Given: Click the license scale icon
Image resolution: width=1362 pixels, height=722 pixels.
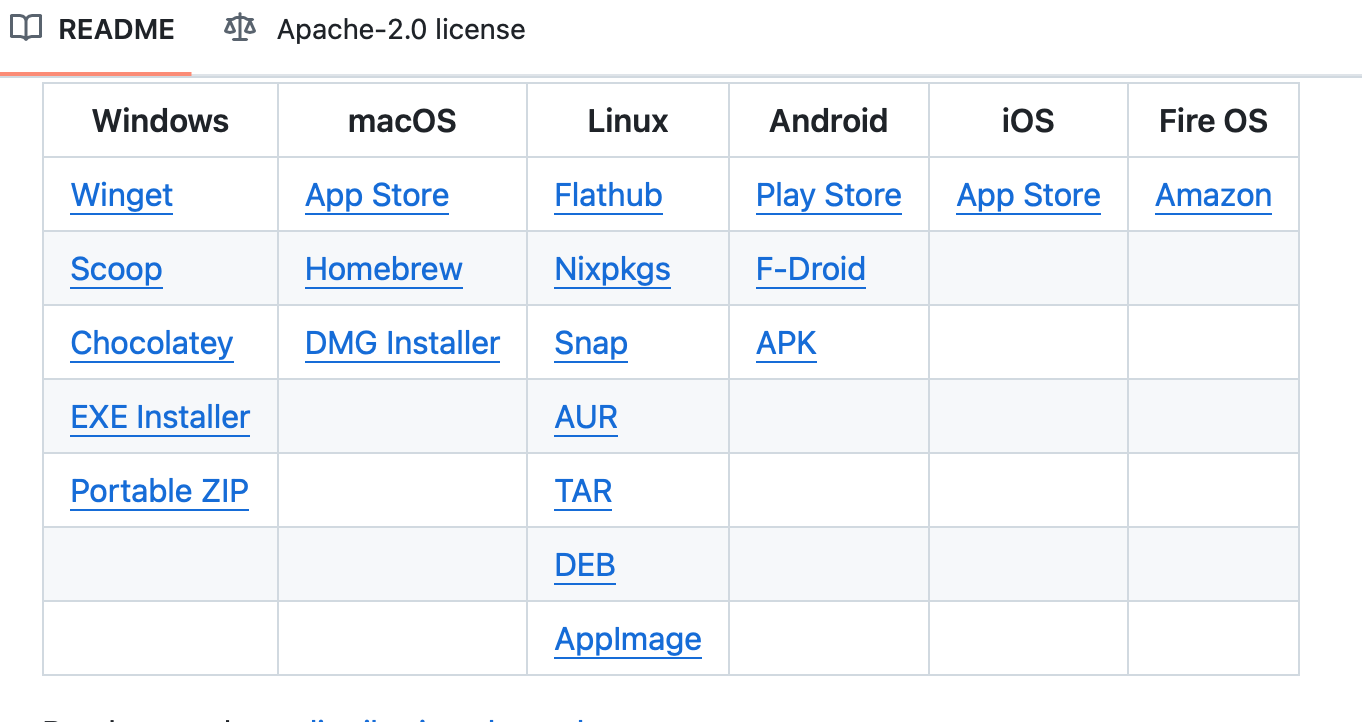Looking at the screenshot, I should 240,30.
